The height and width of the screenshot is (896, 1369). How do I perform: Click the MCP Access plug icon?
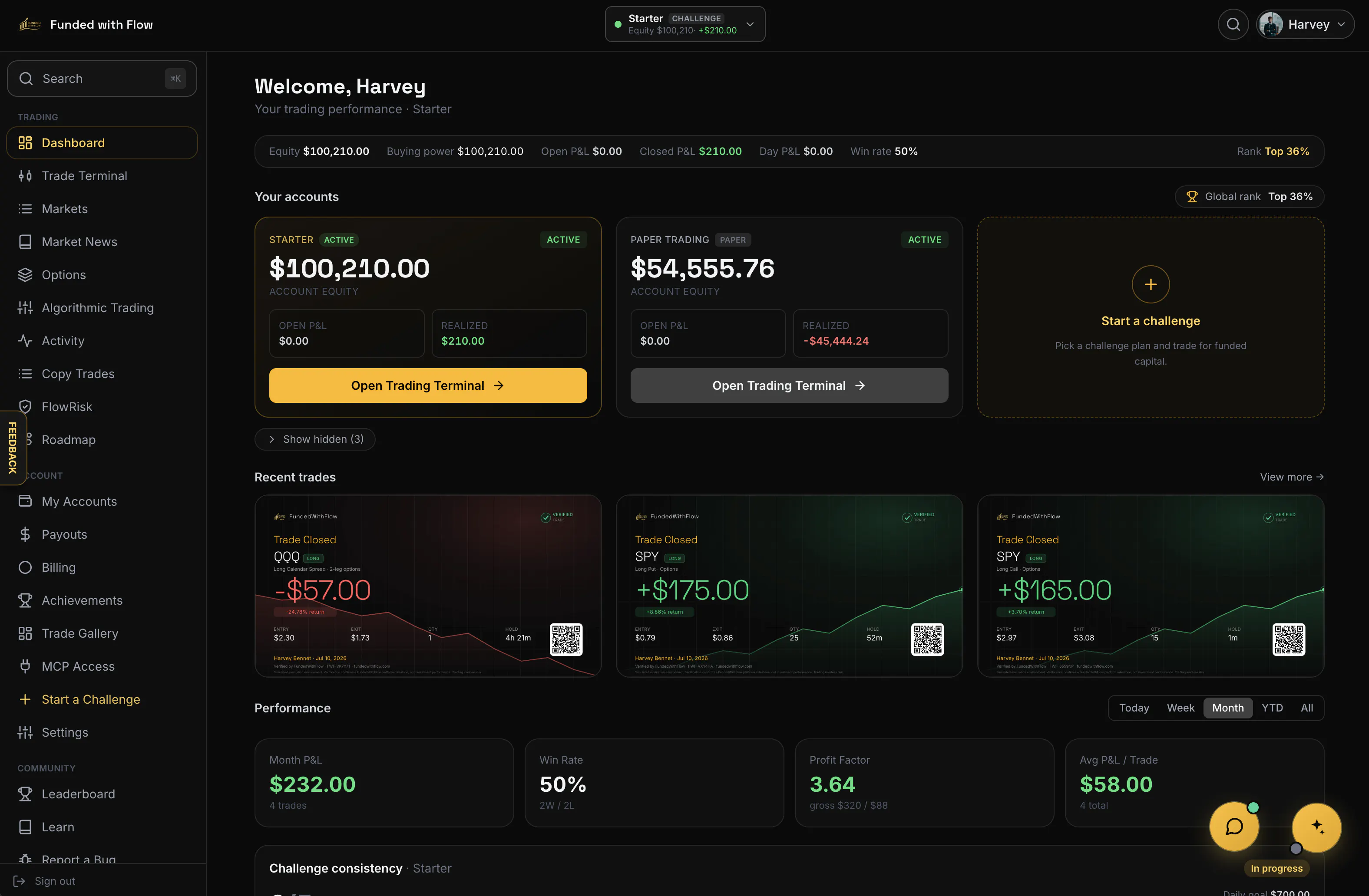25,666
